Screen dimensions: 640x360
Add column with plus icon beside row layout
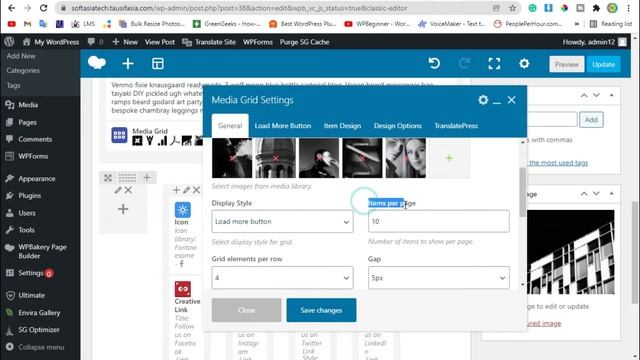point(147,177)
